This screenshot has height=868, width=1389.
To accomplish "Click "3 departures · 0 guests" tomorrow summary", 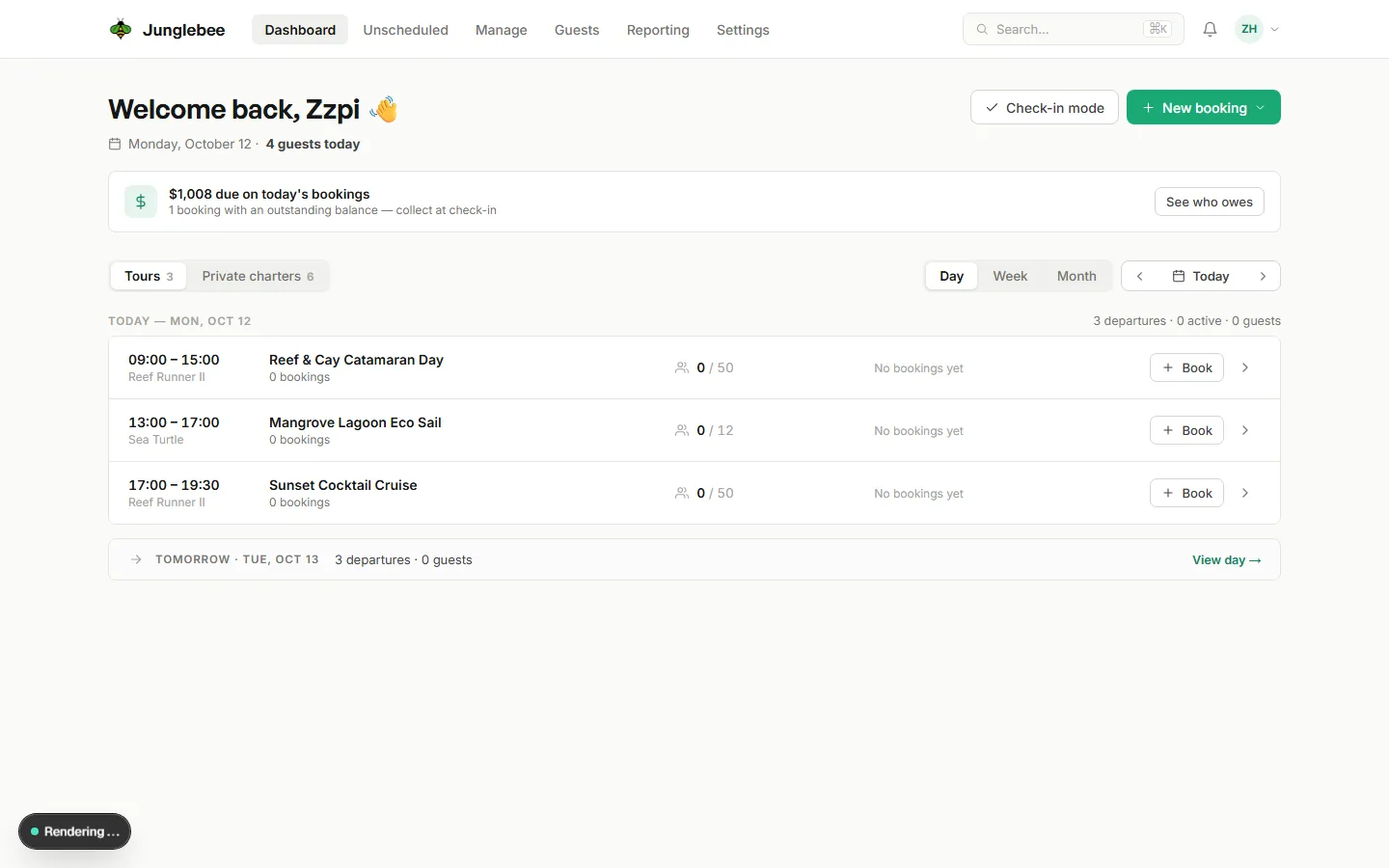I will click(x=403, y=559).
